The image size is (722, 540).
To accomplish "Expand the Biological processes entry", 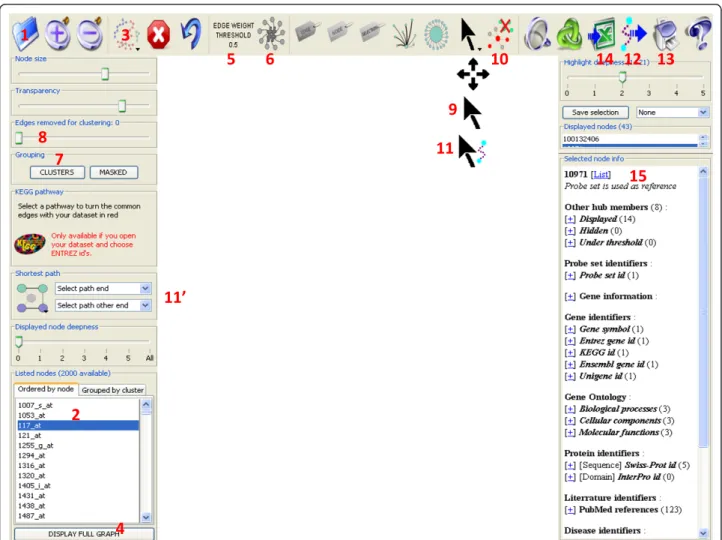I will pyautogui.click(x=570, y=409).
